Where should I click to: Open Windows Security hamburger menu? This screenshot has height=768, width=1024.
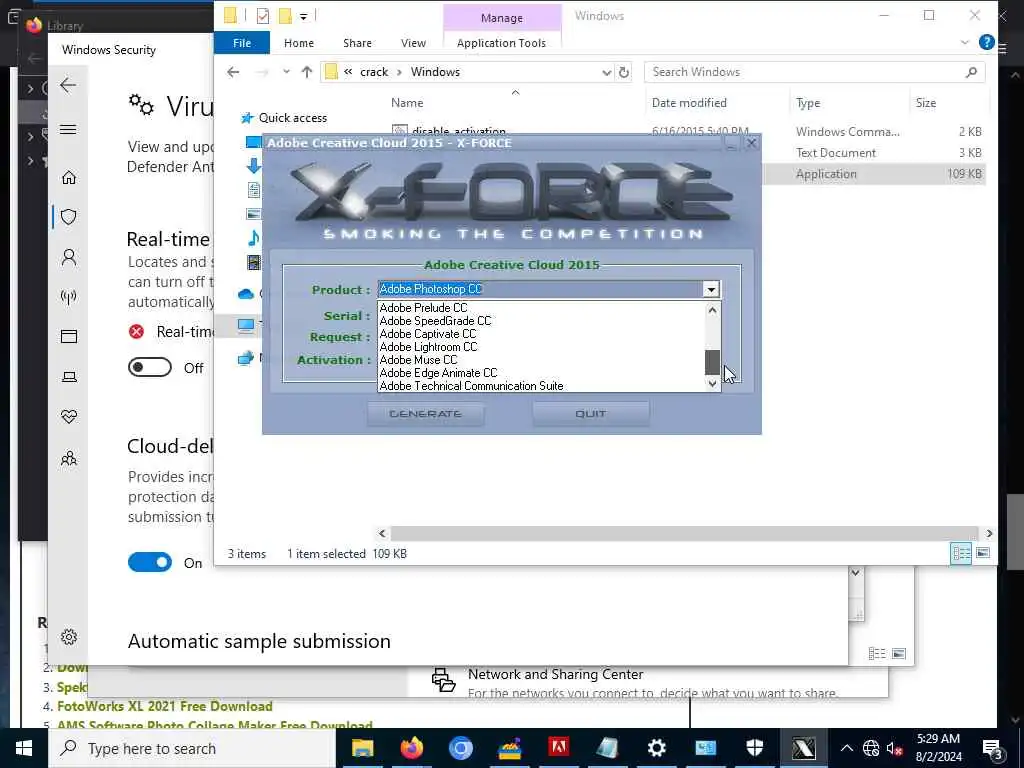point(68,129)
